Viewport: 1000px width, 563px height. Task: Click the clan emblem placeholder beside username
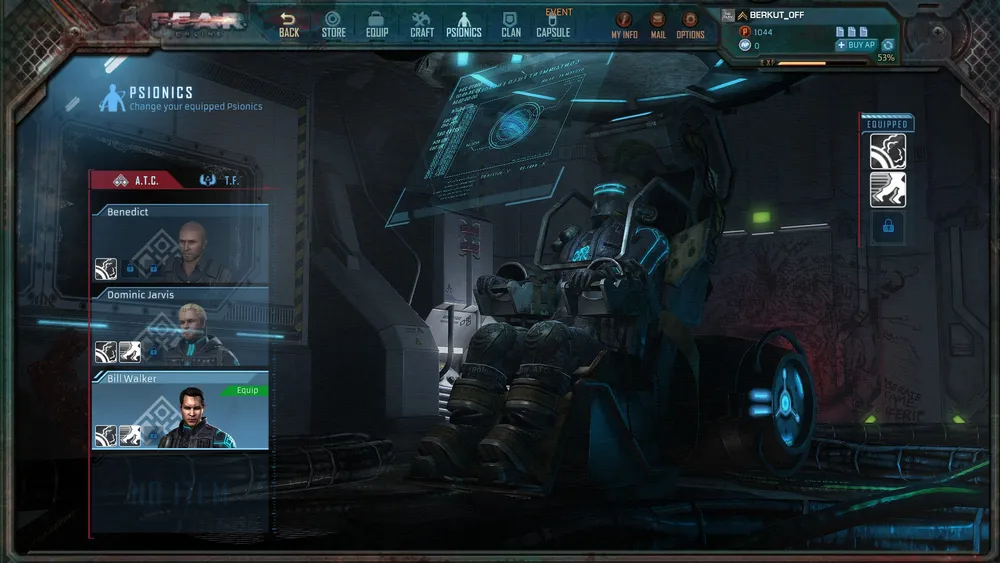pos(728,15)
